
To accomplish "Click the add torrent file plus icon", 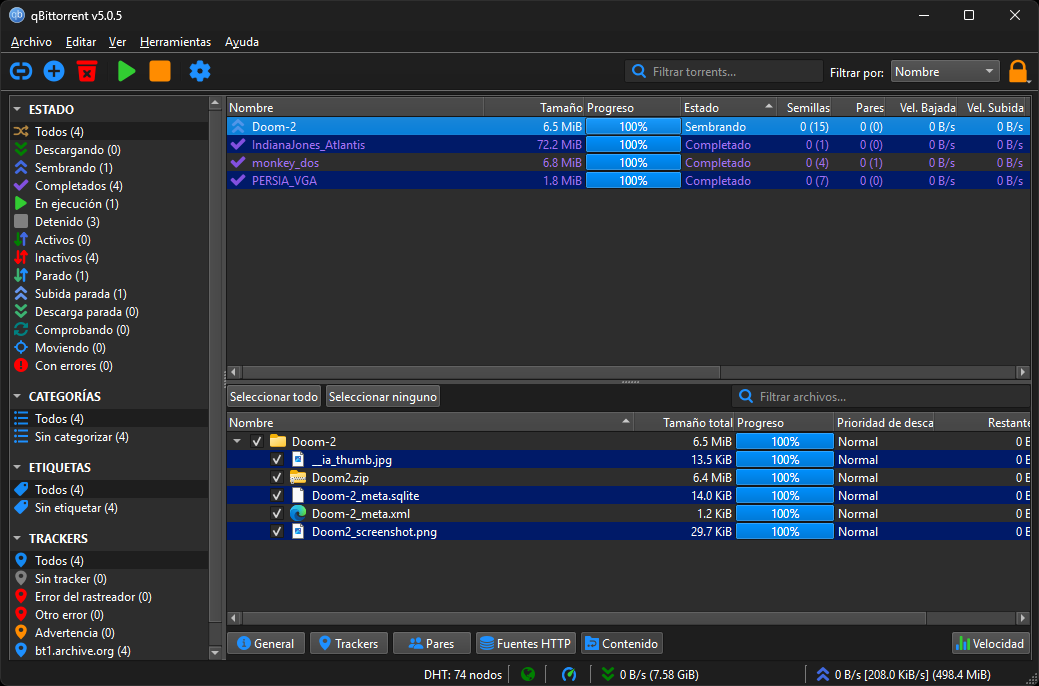I will (54, 71).
